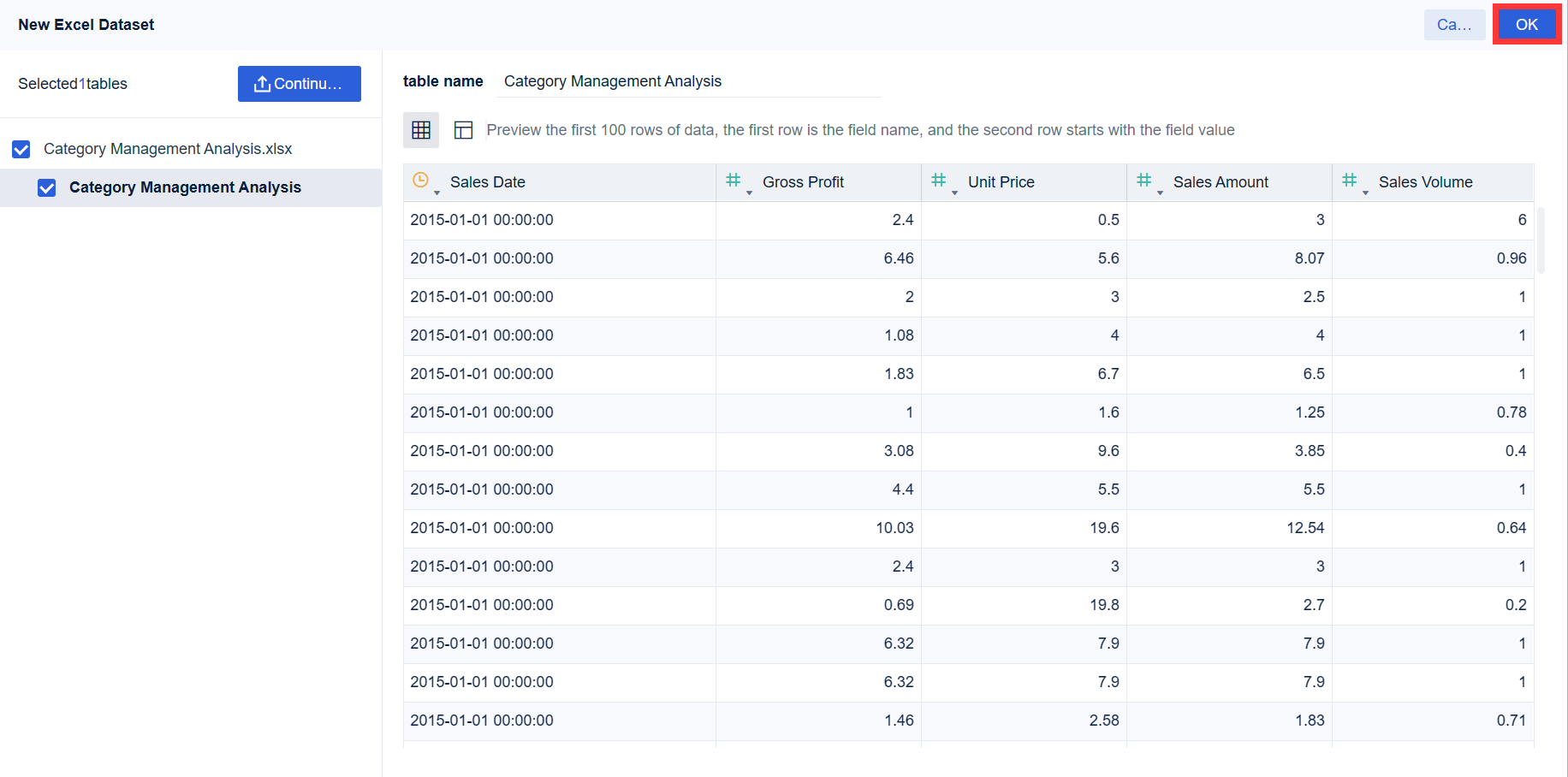
Task: Click the Sales Date clock type icon
Action: 420,180
